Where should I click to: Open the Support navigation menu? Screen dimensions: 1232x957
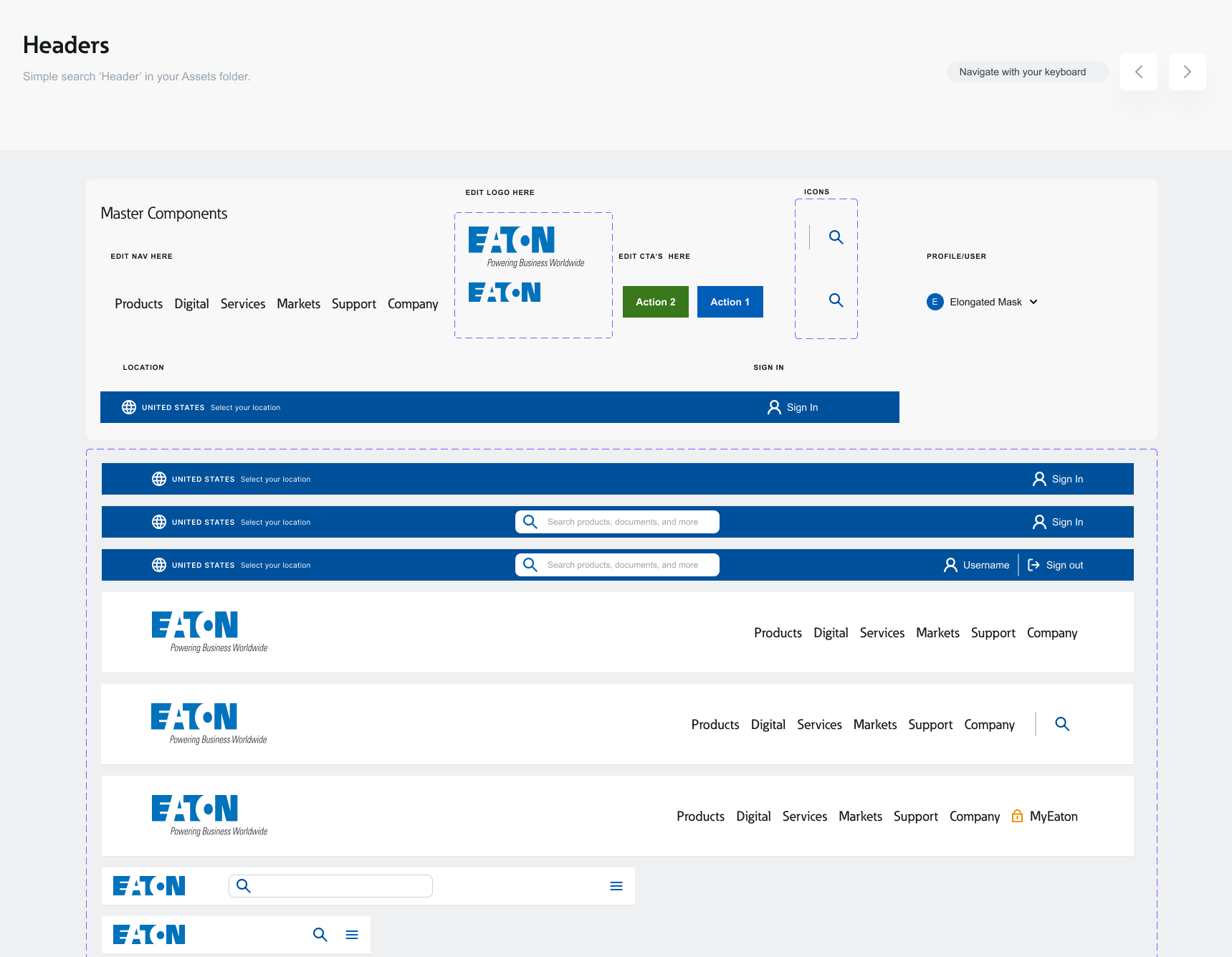(354, 303)
